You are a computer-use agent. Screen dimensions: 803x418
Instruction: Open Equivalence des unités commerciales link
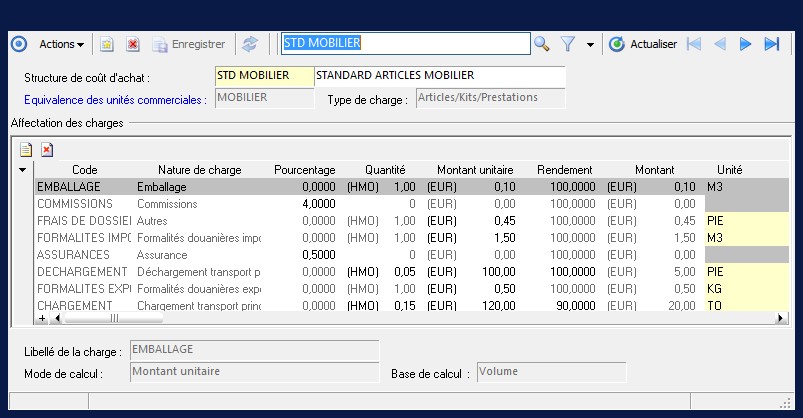[x=115, y=100]
